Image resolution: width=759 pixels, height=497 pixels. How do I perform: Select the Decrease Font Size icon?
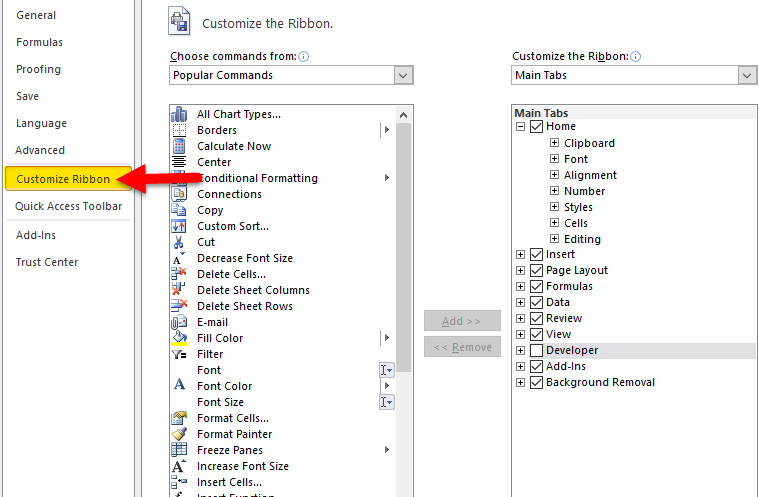click(179, 258)
